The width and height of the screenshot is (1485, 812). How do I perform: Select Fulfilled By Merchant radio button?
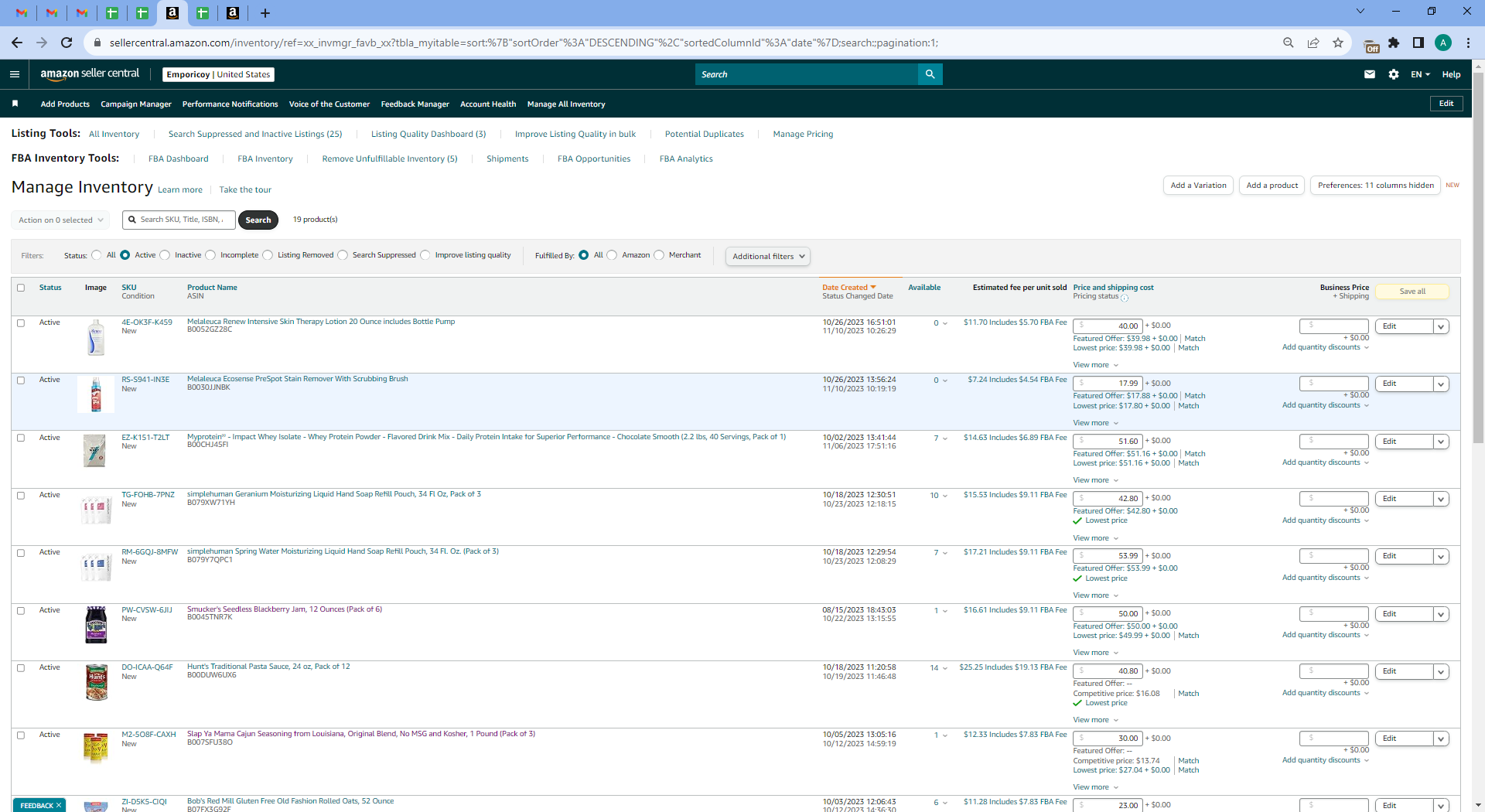click(659, 255)
